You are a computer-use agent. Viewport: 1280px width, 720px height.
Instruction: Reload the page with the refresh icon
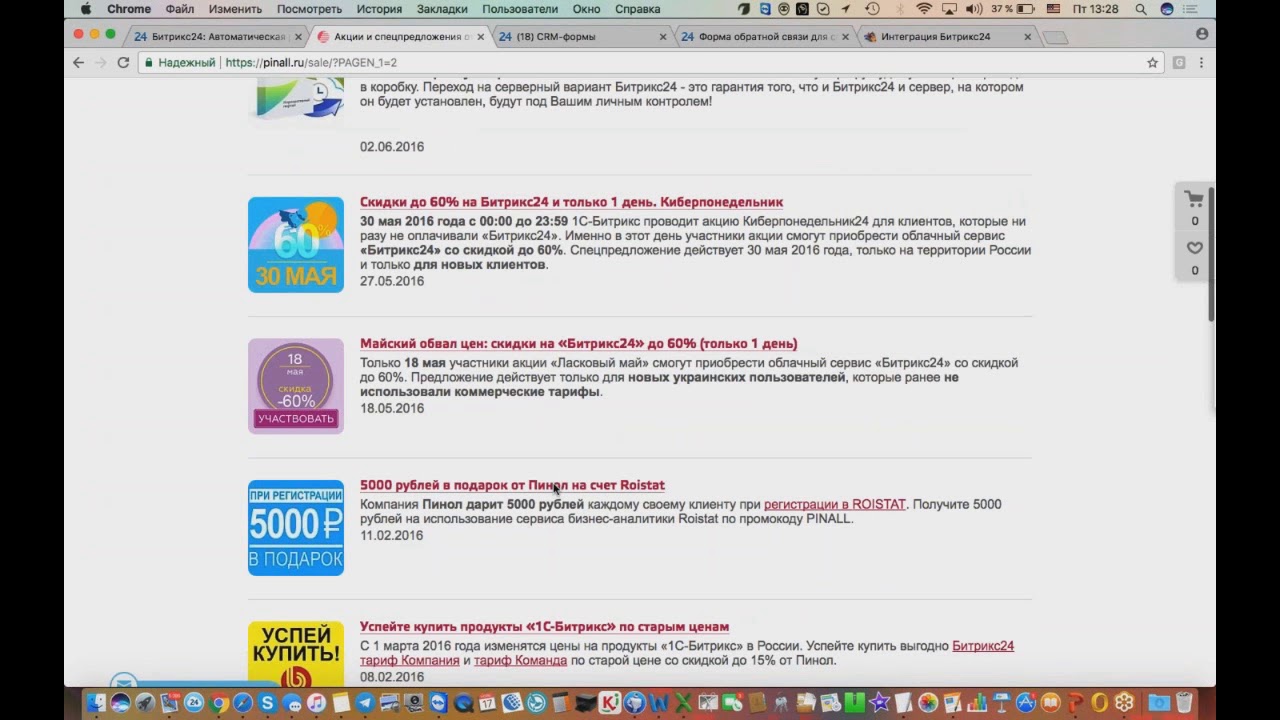pos(123,62)
